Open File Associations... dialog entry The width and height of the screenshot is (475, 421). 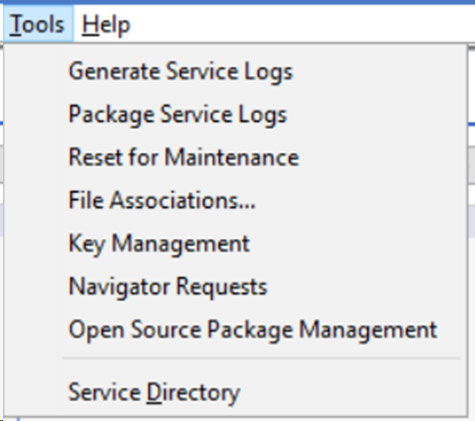235,200
